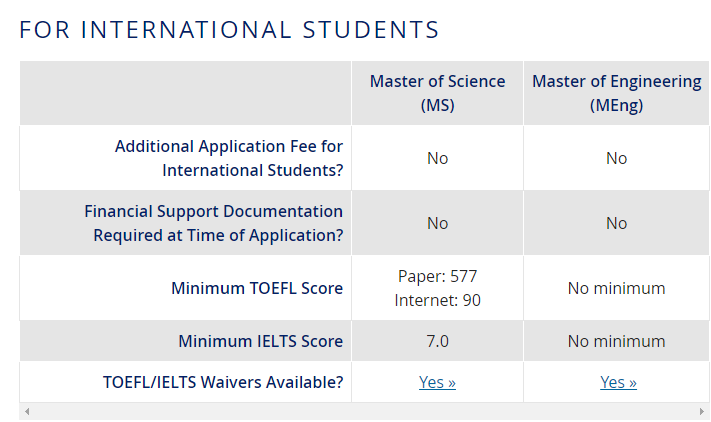
Task: Select the Master of Science (MS) column header
Action: point(437,93)
